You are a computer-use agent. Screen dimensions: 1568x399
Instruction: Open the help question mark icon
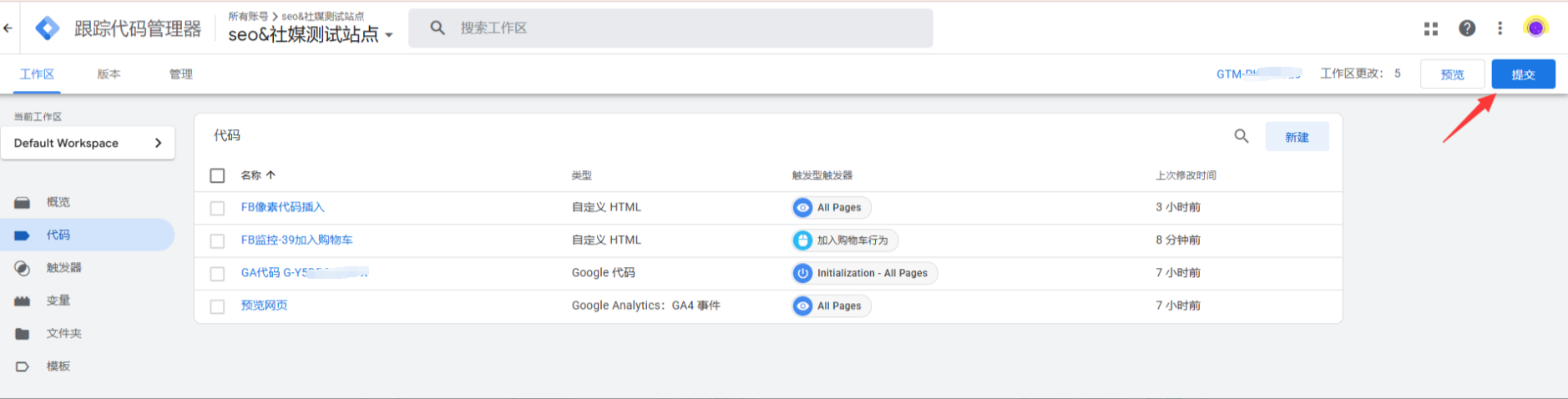click(1466, 28)
